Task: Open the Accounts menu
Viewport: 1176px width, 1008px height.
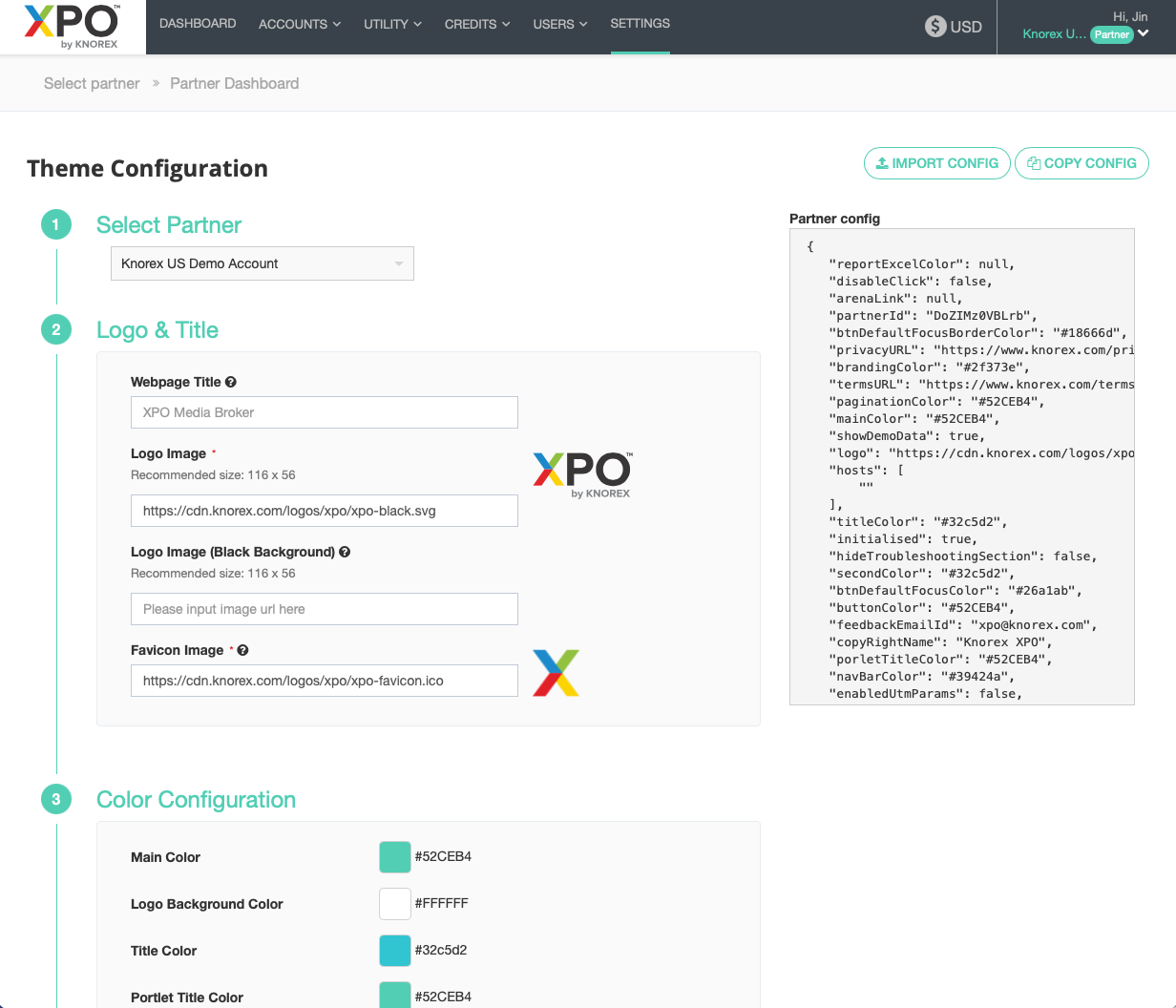Action: 300,24
